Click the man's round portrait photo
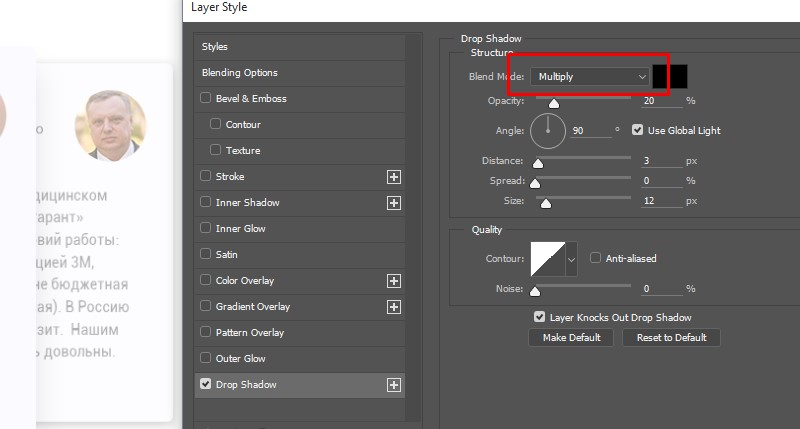Screen dimensions: 800x429 (110, 126)
